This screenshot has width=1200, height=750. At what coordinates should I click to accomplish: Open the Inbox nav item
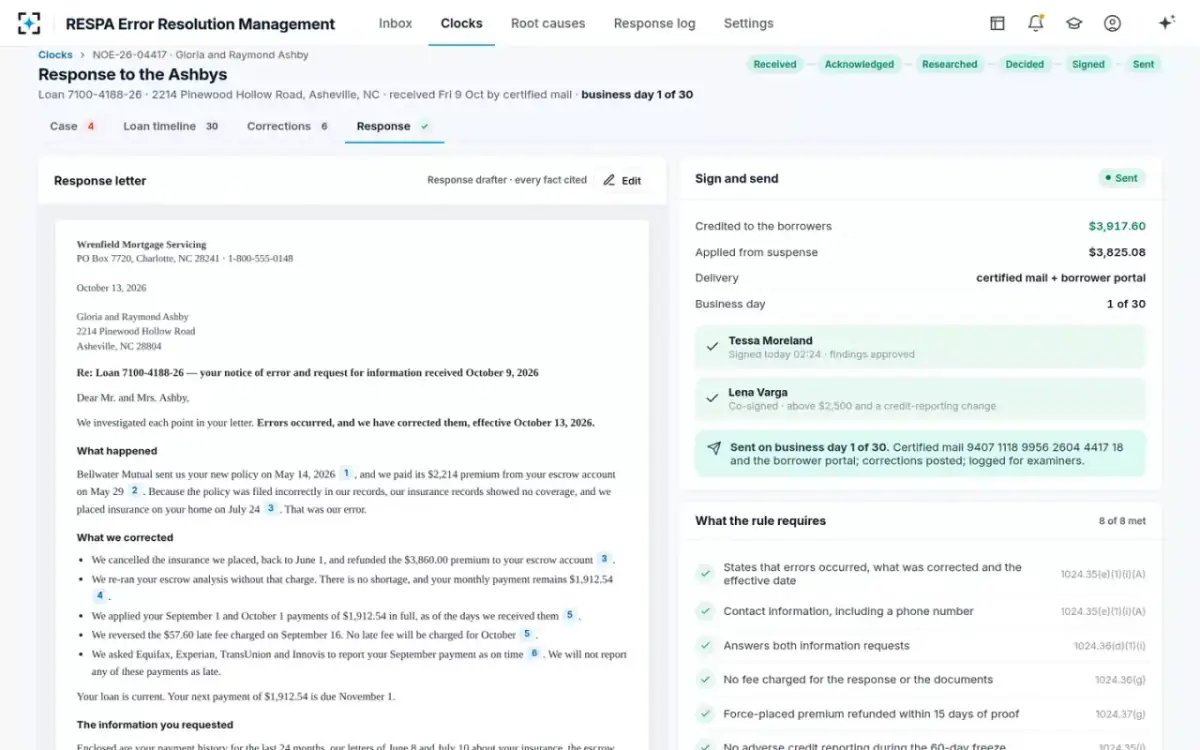[x=395, y=23]
